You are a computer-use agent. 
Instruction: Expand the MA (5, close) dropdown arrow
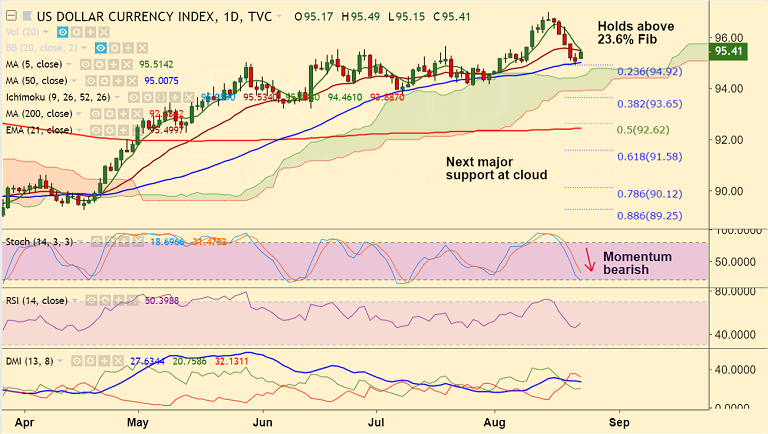(x=69, y=64)
